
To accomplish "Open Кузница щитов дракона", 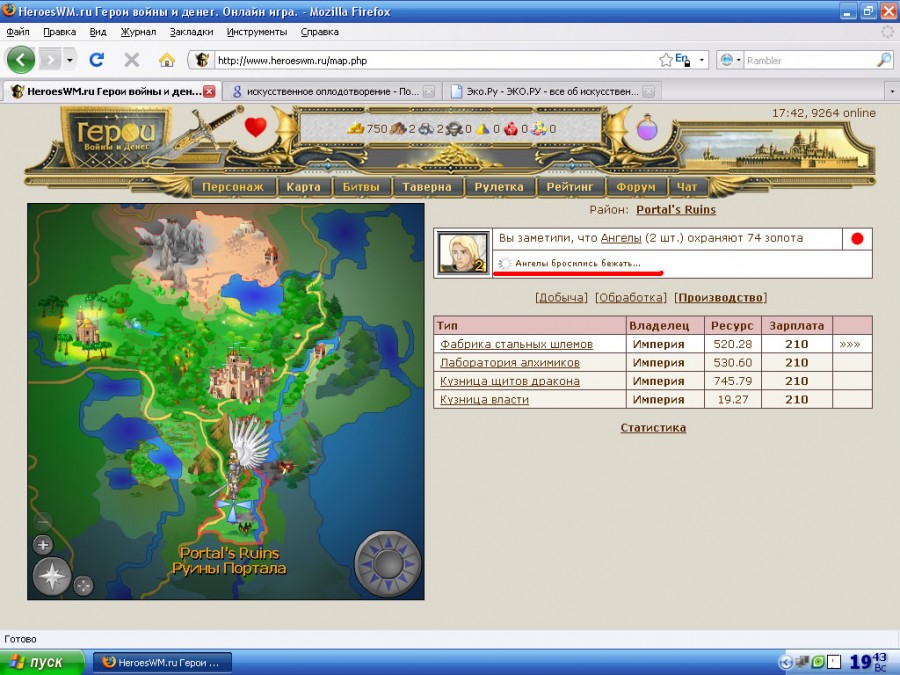I will [x=510, y=381].
